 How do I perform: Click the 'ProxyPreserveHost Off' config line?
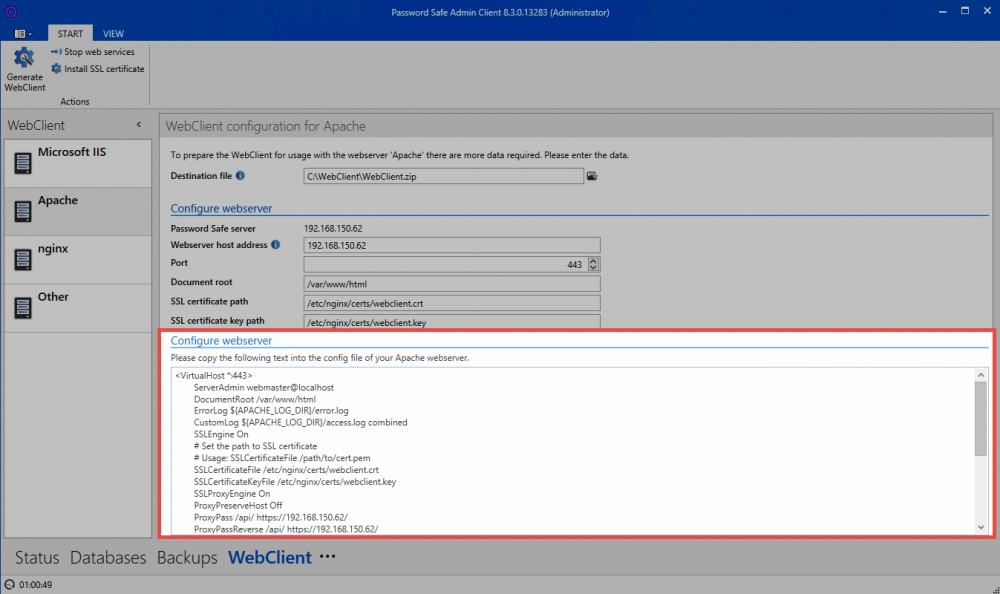[238, 505]
